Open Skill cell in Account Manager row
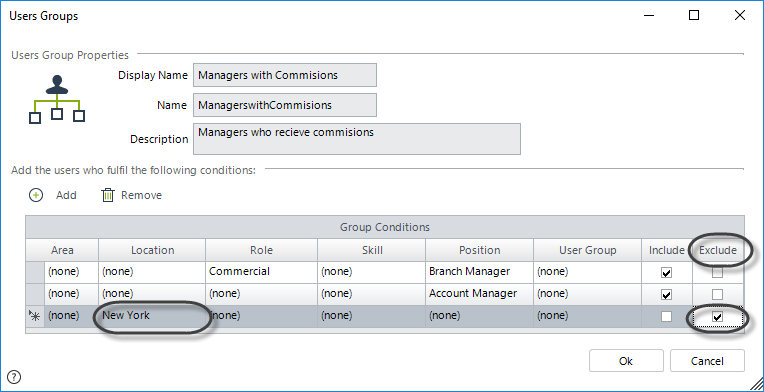Viewport: 764px width, 392px height. click(x=371, y=294)
